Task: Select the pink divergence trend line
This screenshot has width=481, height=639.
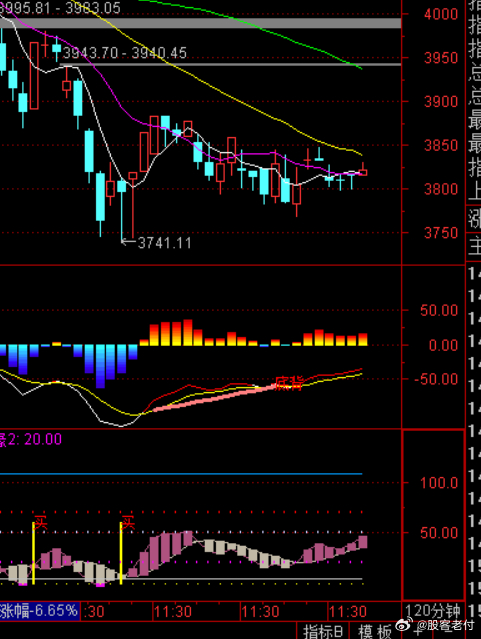Action: point(214,398)
